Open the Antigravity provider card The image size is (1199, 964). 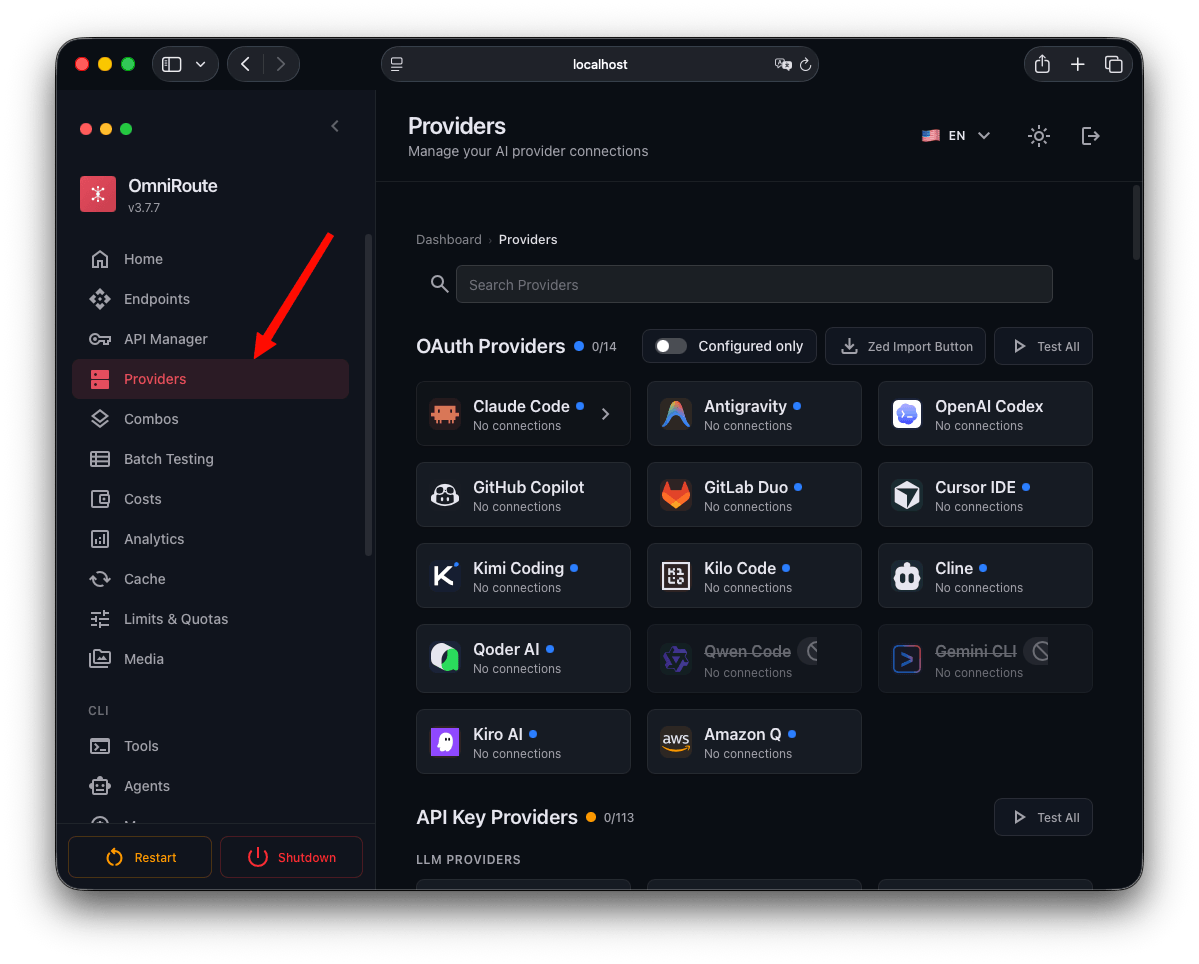(754, 414)
